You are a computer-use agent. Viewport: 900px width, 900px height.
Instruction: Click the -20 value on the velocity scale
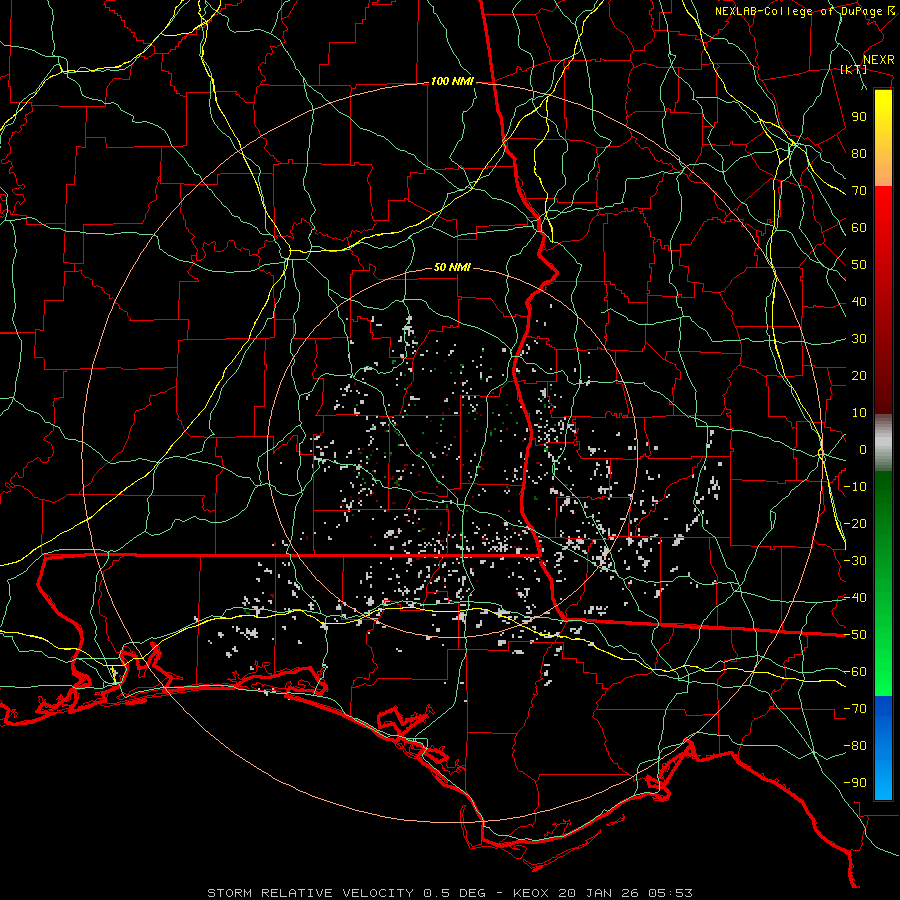pyautogui.click(x=855, y=523)
